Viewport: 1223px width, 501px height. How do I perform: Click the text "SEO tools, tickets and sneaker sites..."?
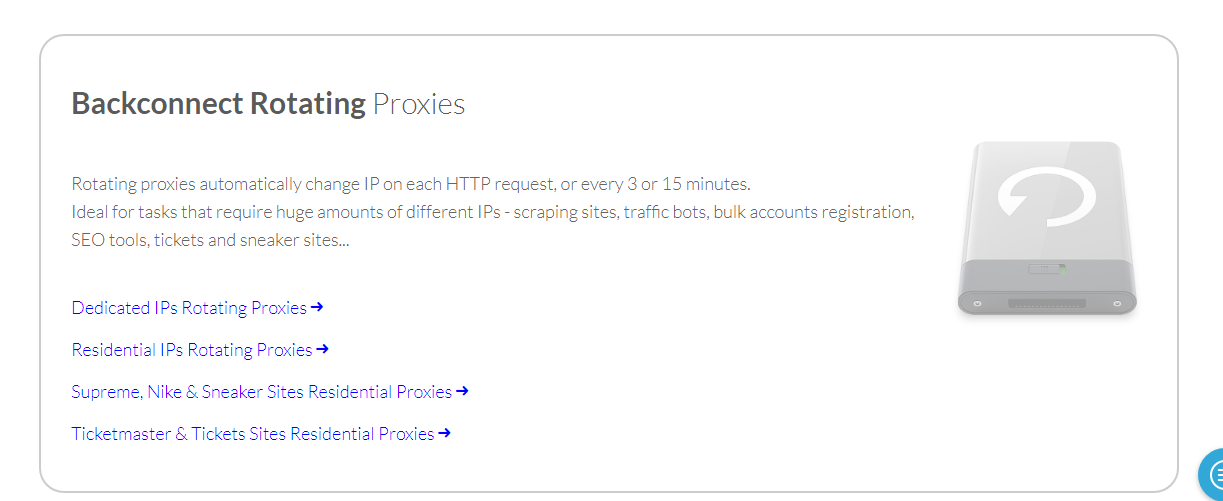coord(210,240)
